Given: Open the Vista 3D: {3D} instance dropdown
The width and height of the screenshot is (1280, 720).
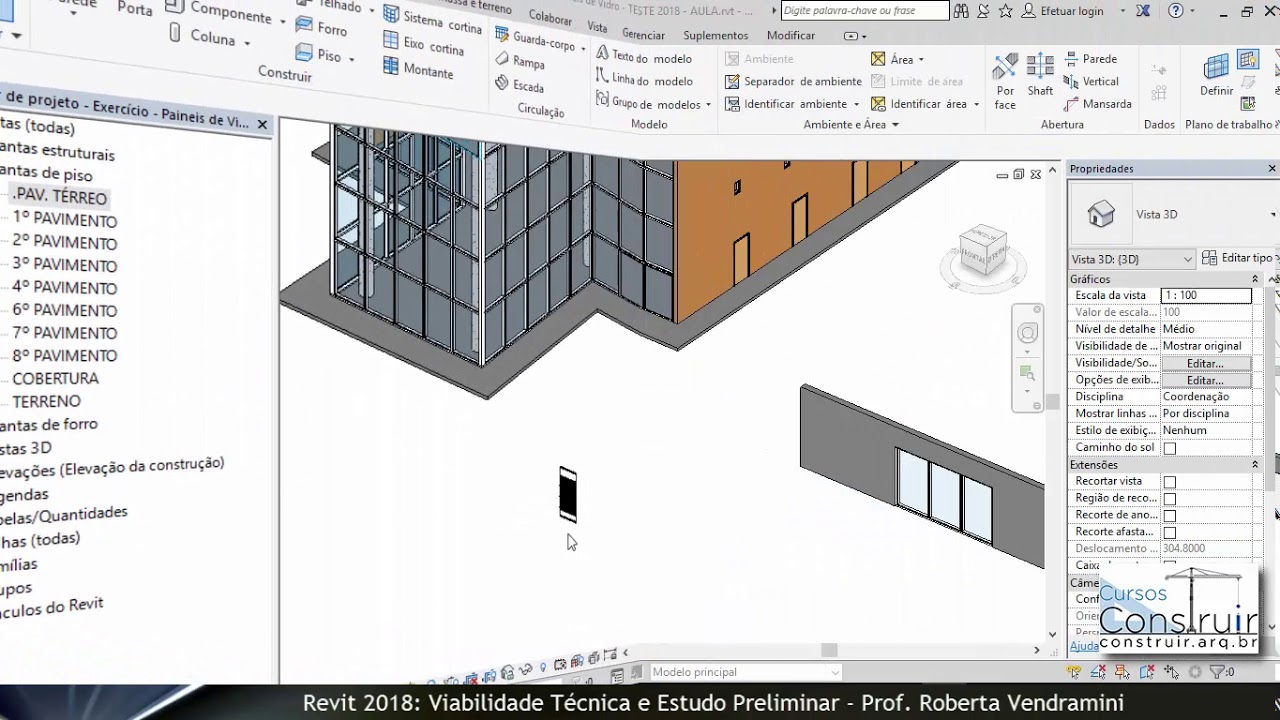Looking at the screenshot, I should 1132,259.
